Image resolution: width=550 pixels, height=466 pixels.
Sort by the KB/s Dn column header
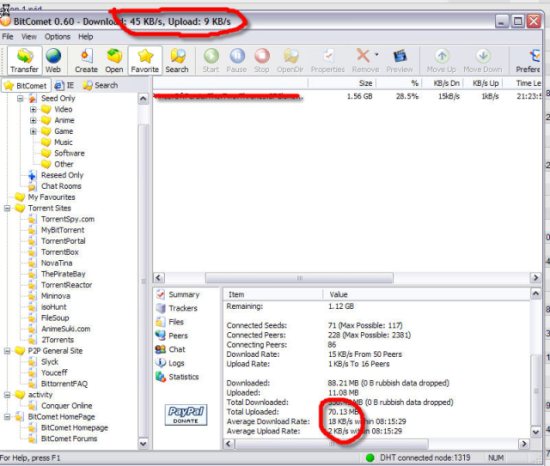pos(443,83)
